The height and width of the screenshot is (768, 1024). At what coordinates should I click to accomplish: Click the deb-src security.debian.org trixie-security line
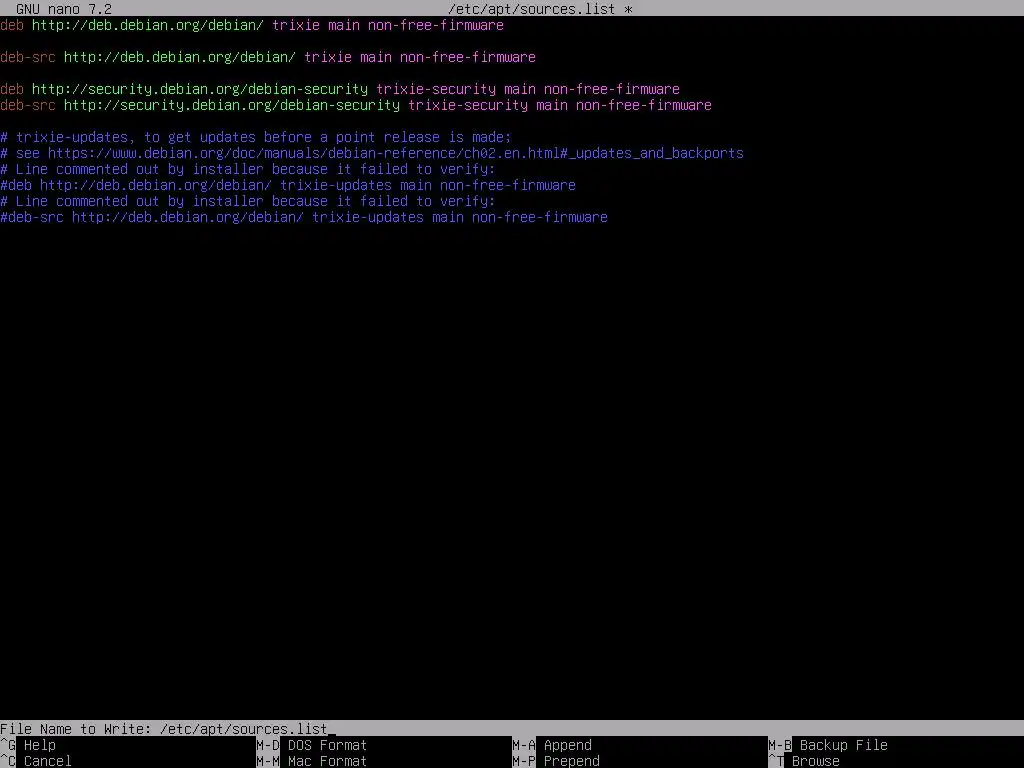click(356, 105)
